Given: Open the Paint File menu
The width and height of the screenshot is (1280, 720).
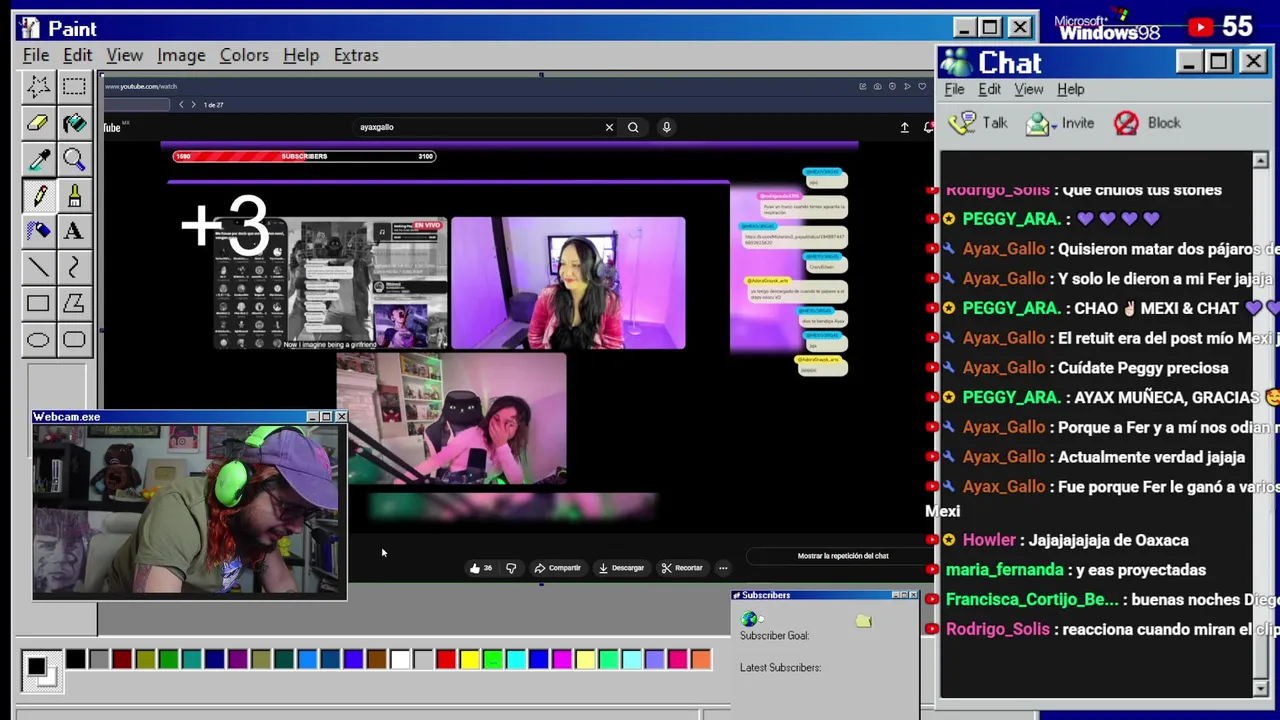Looking at the screenshot, I should click(36, 55).
